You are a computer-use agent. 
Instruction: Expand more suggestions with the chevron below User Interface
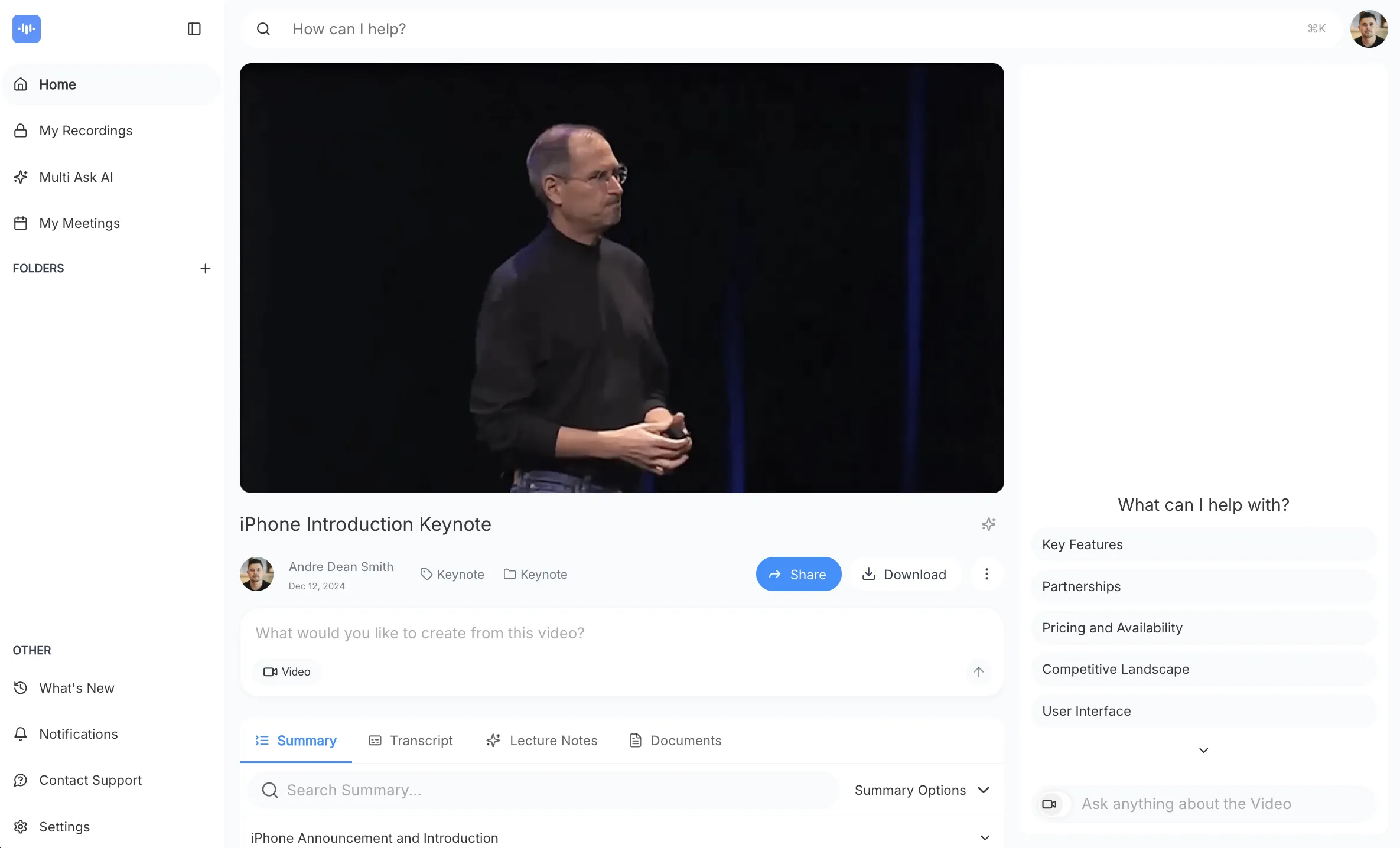[1203, 751]
